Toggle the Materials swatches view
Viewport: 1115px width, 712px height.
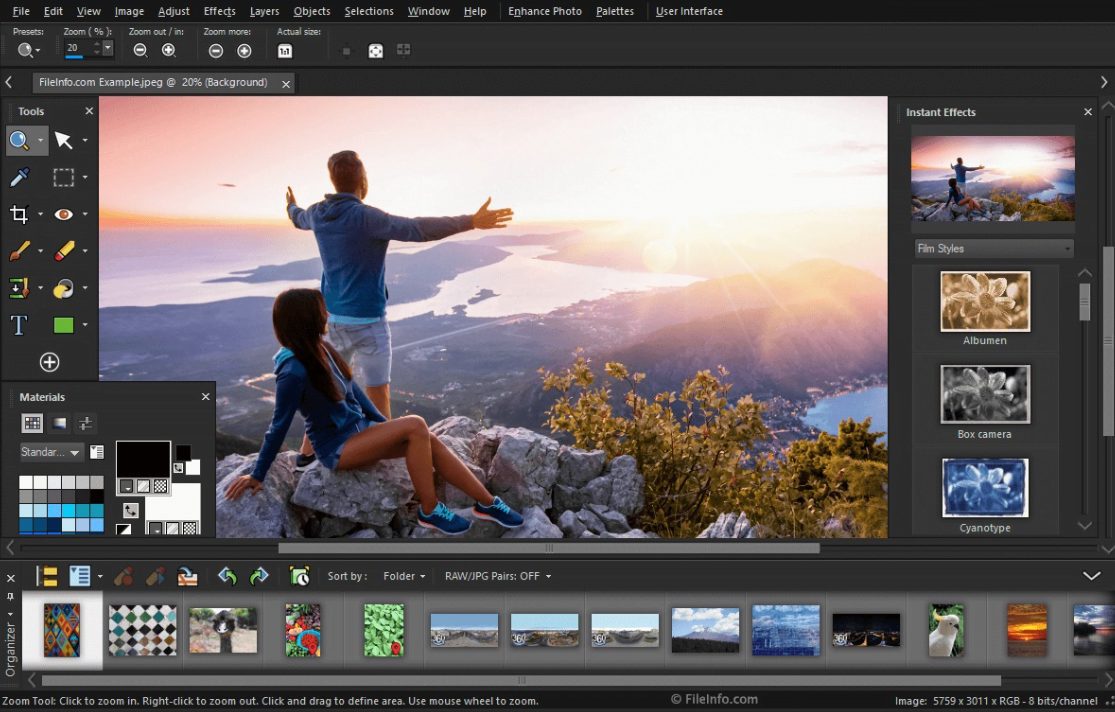(33, 423)
